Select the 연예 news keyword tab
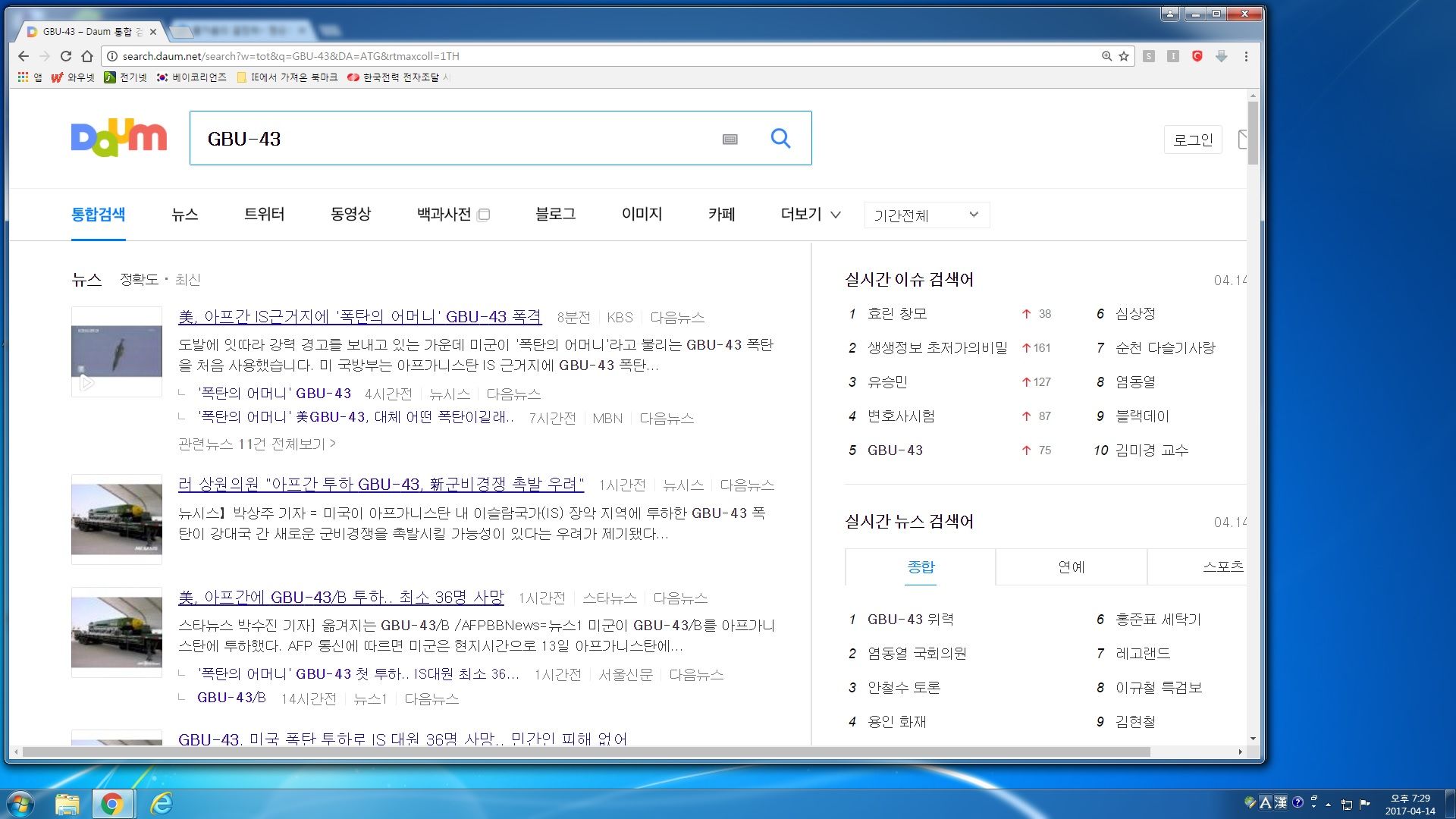Image resolution: width=1456 pixels, height=819 pixels. (1072, 566)
